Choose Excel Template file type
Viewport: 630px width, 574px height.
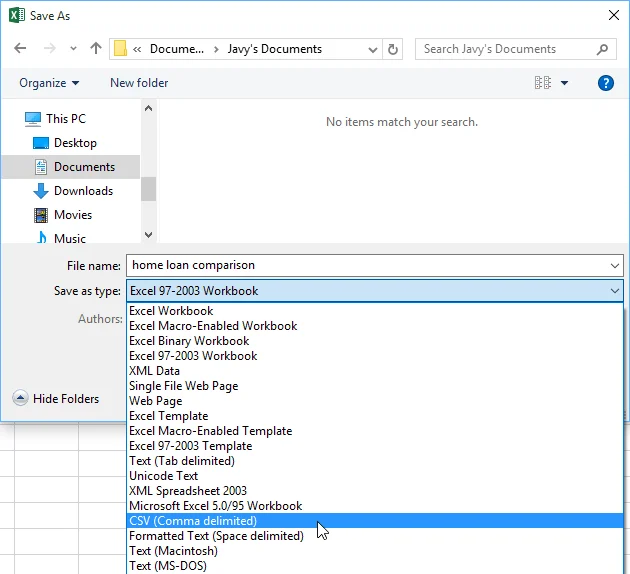(375, 416)
